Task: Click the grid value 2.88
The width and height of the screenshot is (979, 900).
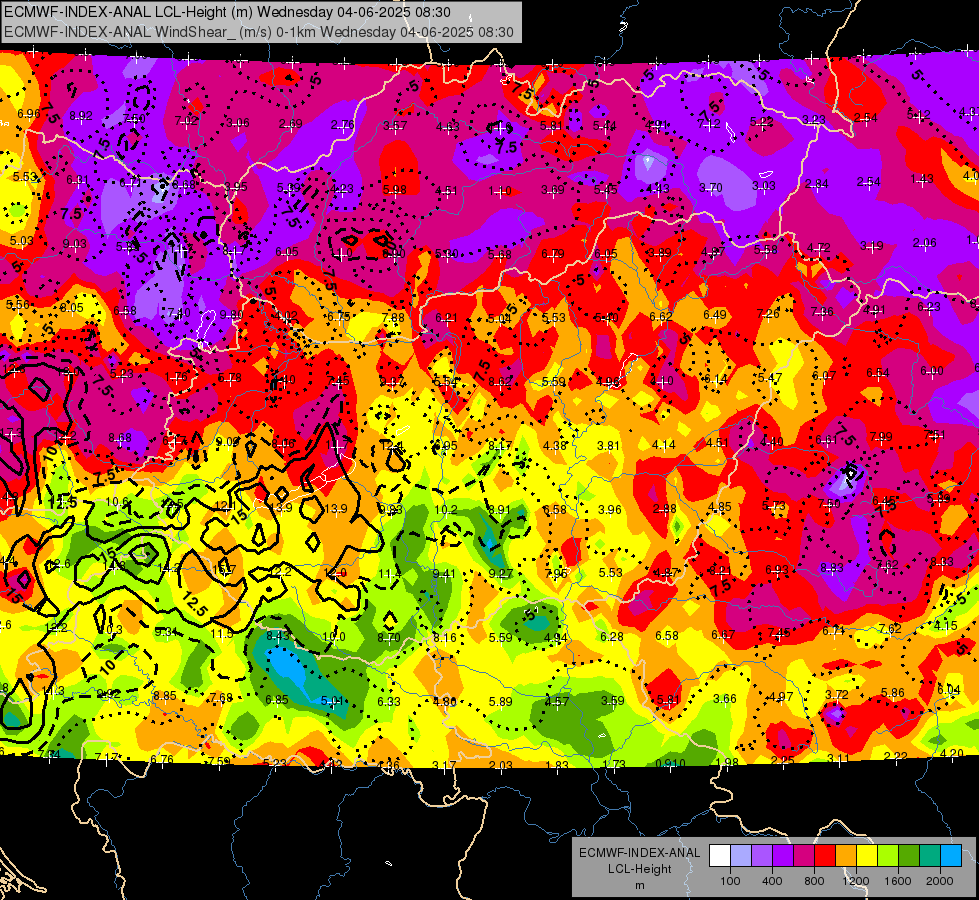Action: 665,508
